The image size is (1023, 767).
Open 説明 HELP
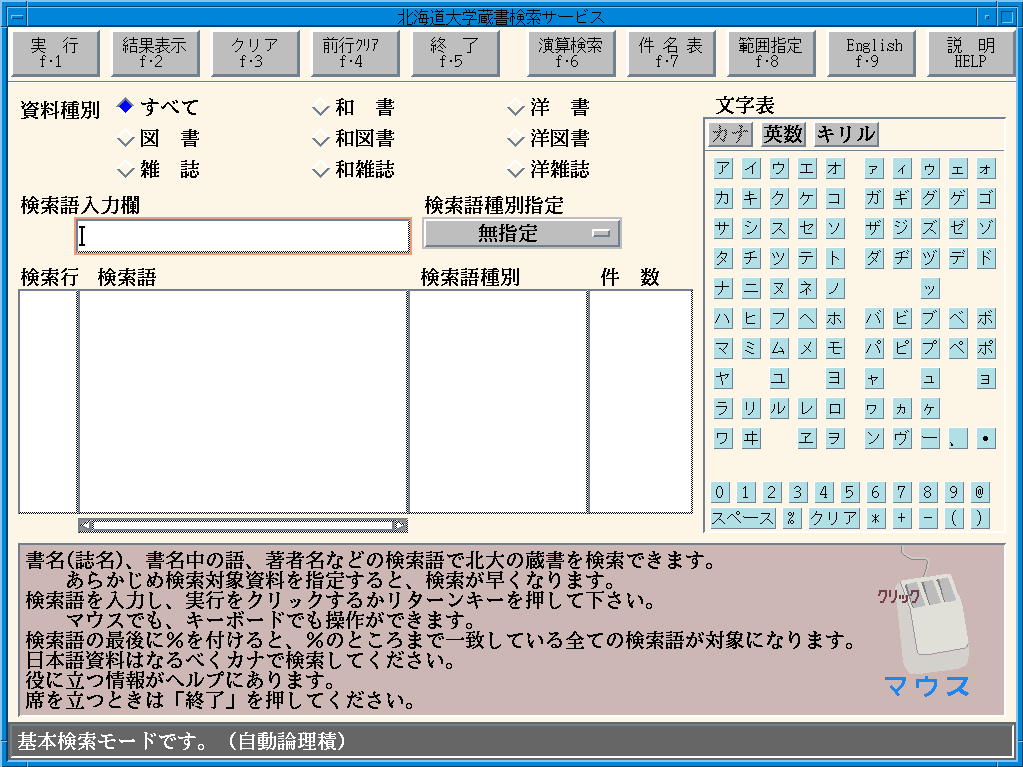971,53
